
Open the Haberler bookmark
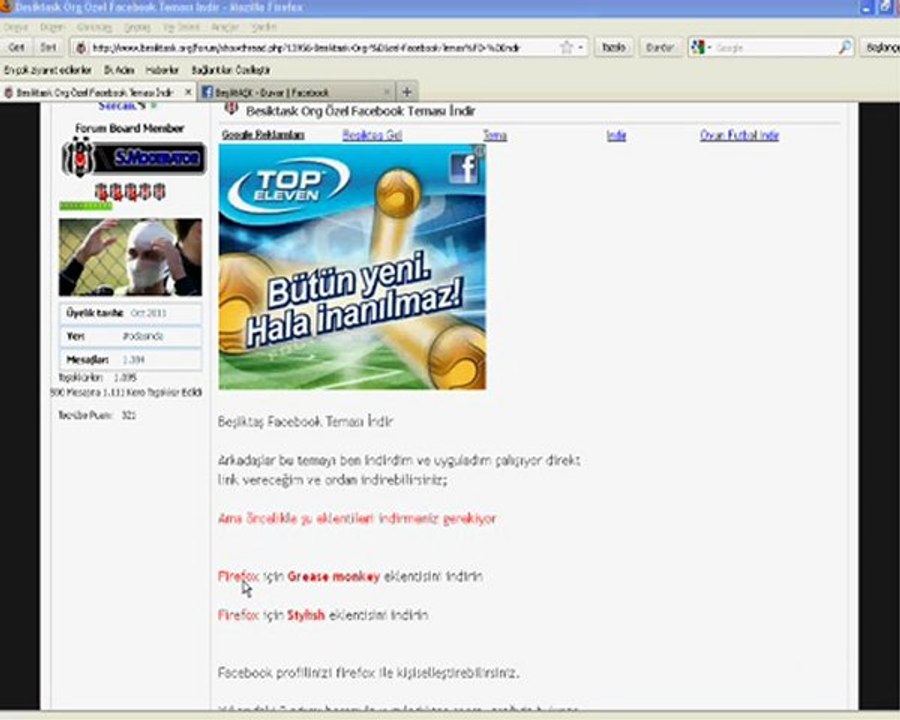[162, 70]
